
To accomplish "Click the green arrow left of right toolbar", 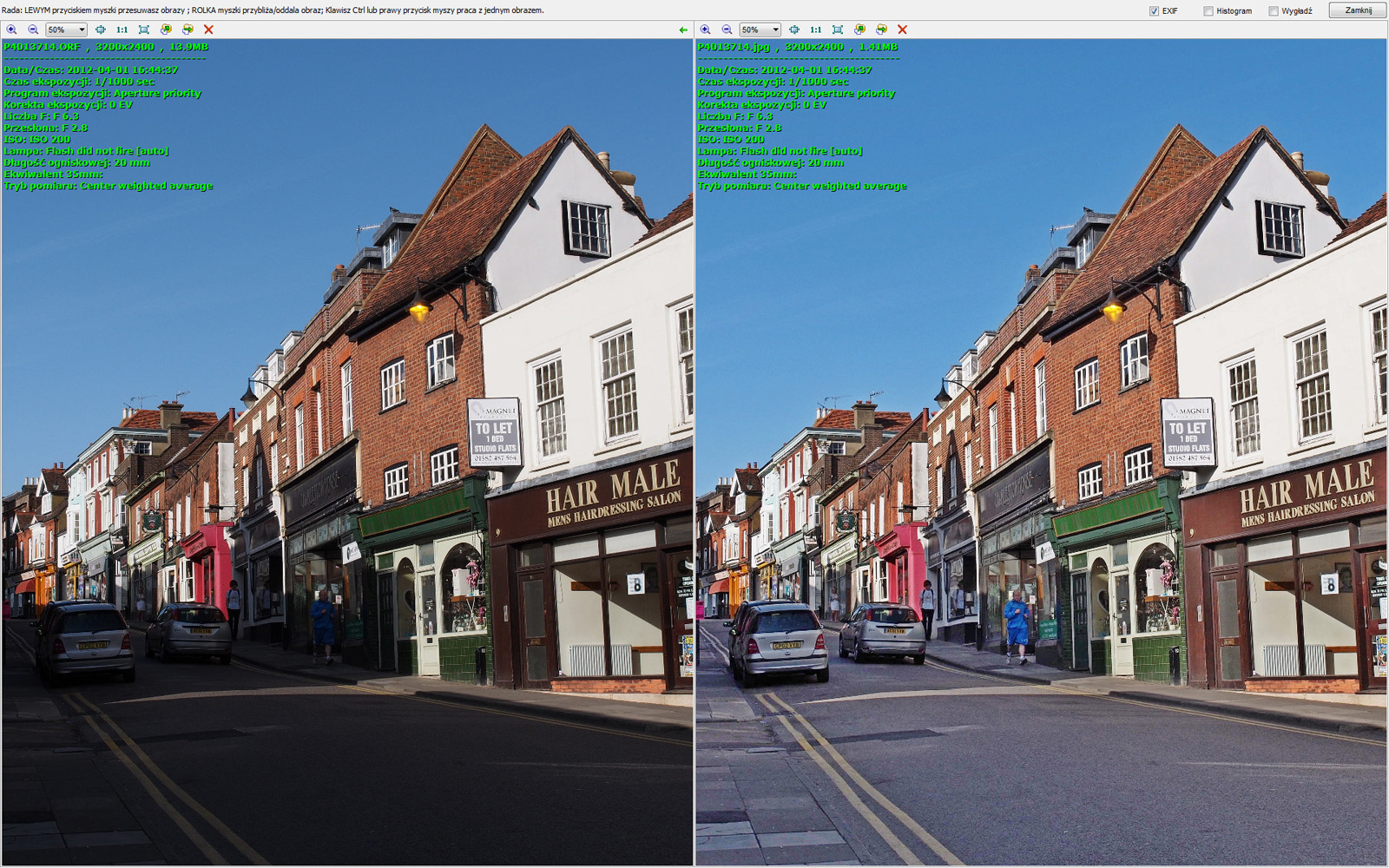I will [x=683, y=30].
